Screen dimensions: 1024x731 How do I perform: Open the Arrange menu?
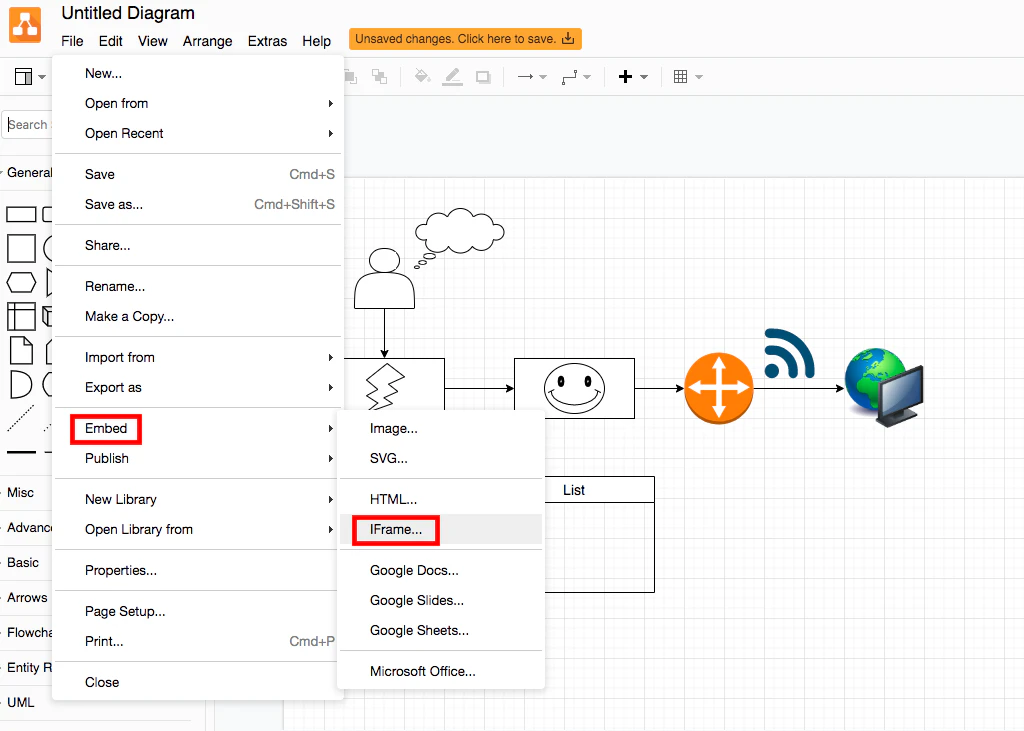207,41
